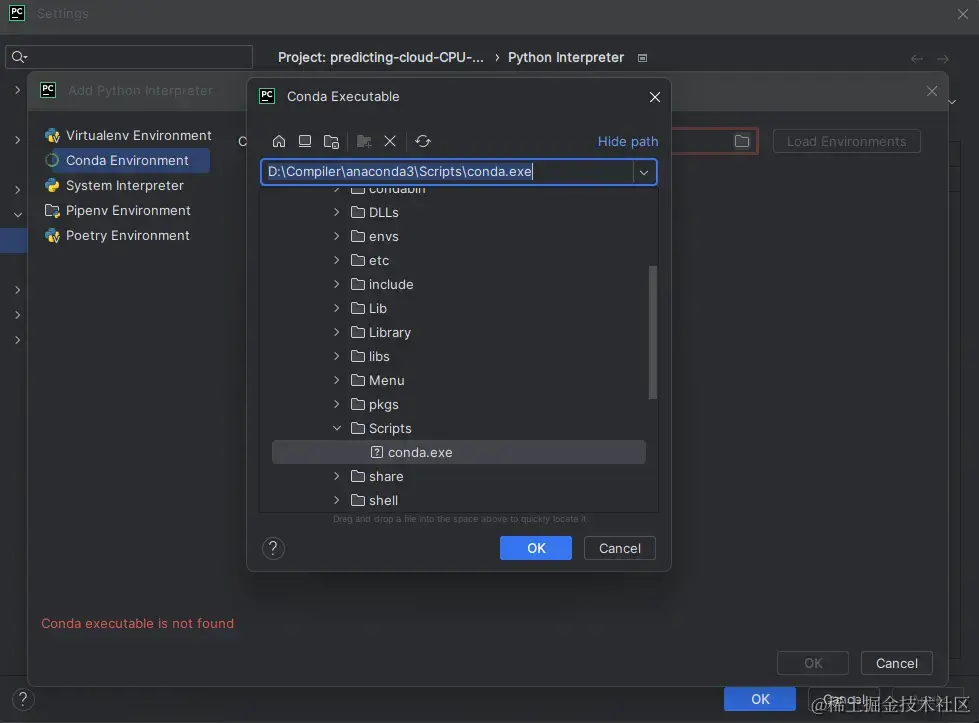Click the Poetry Environment icon
Screen dimensions: 979x723
52,235
